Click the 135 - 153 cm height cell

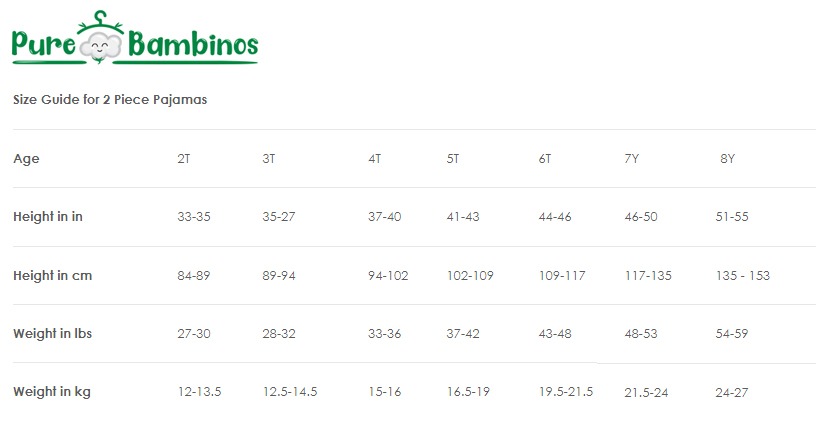coord(743,275)
